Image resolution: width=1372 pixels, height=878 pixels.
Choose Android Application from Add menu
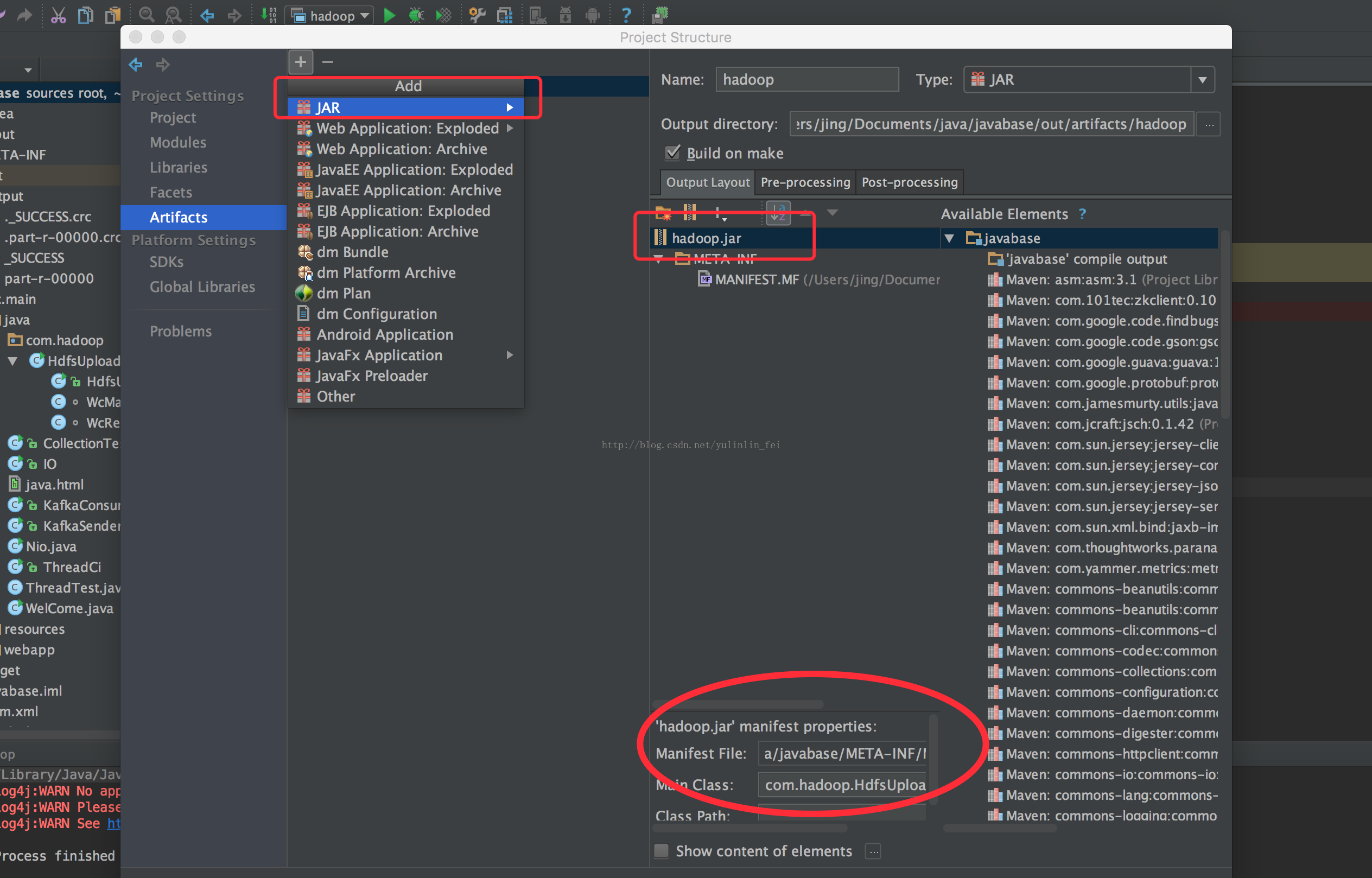tap(405, 335)
